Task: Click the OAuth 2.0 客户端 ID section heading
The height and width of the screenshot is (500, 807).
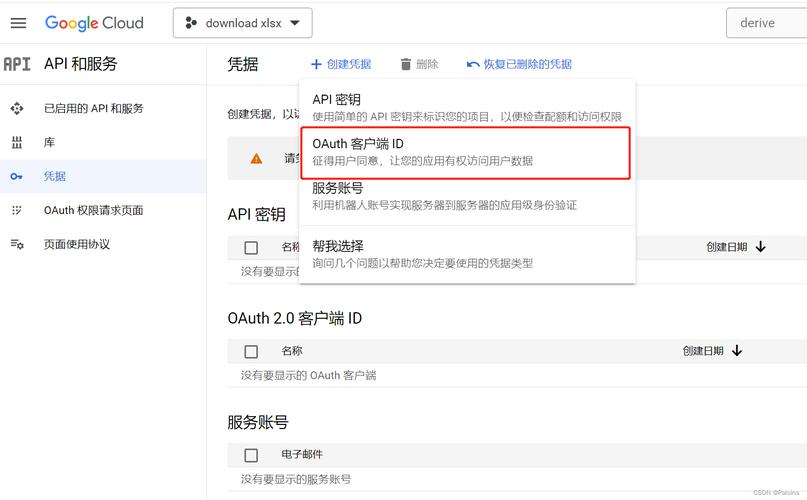Action: tap(295, 318)
